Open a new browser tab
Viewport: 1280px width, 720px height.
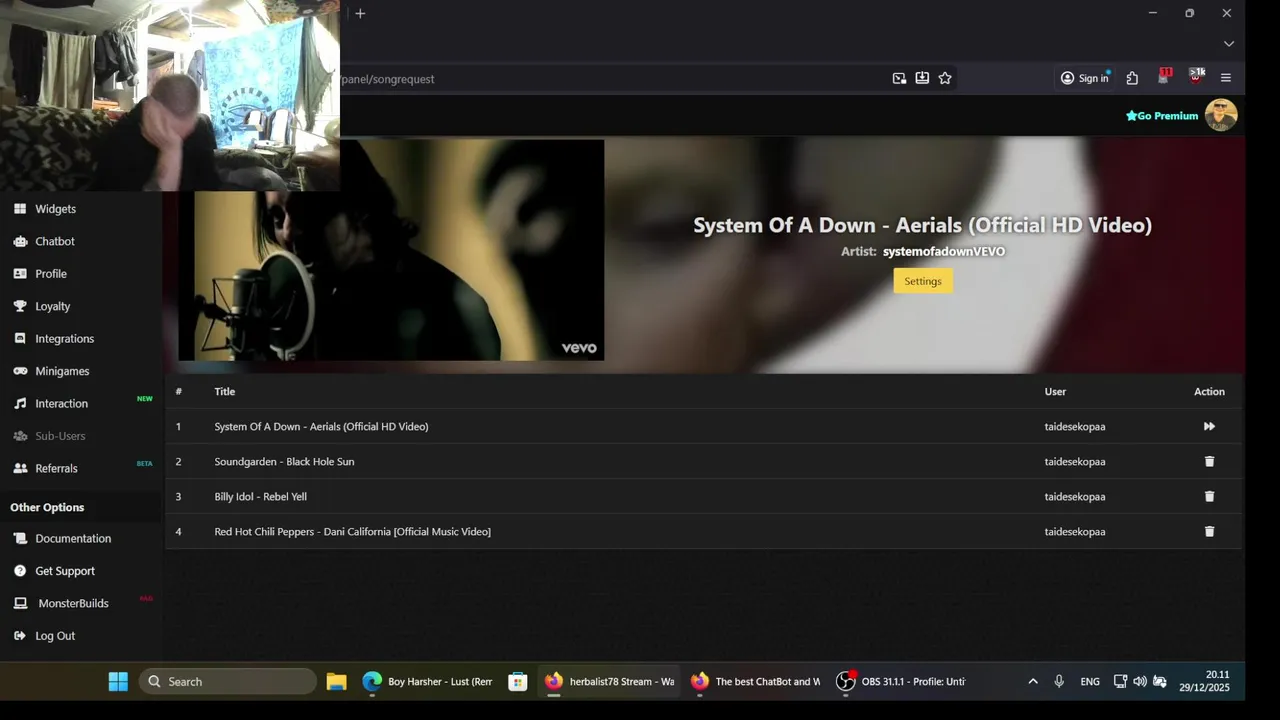[360, 13]
